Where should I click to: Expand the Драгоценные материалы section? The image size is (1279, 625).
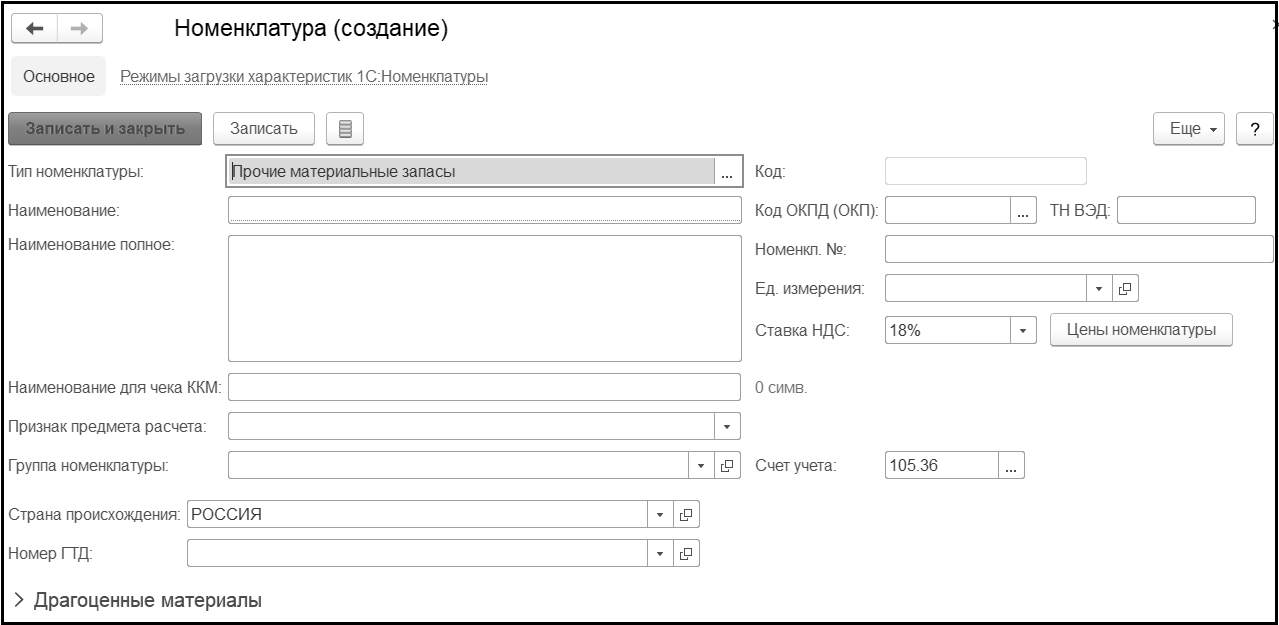[x=19, y=601]
